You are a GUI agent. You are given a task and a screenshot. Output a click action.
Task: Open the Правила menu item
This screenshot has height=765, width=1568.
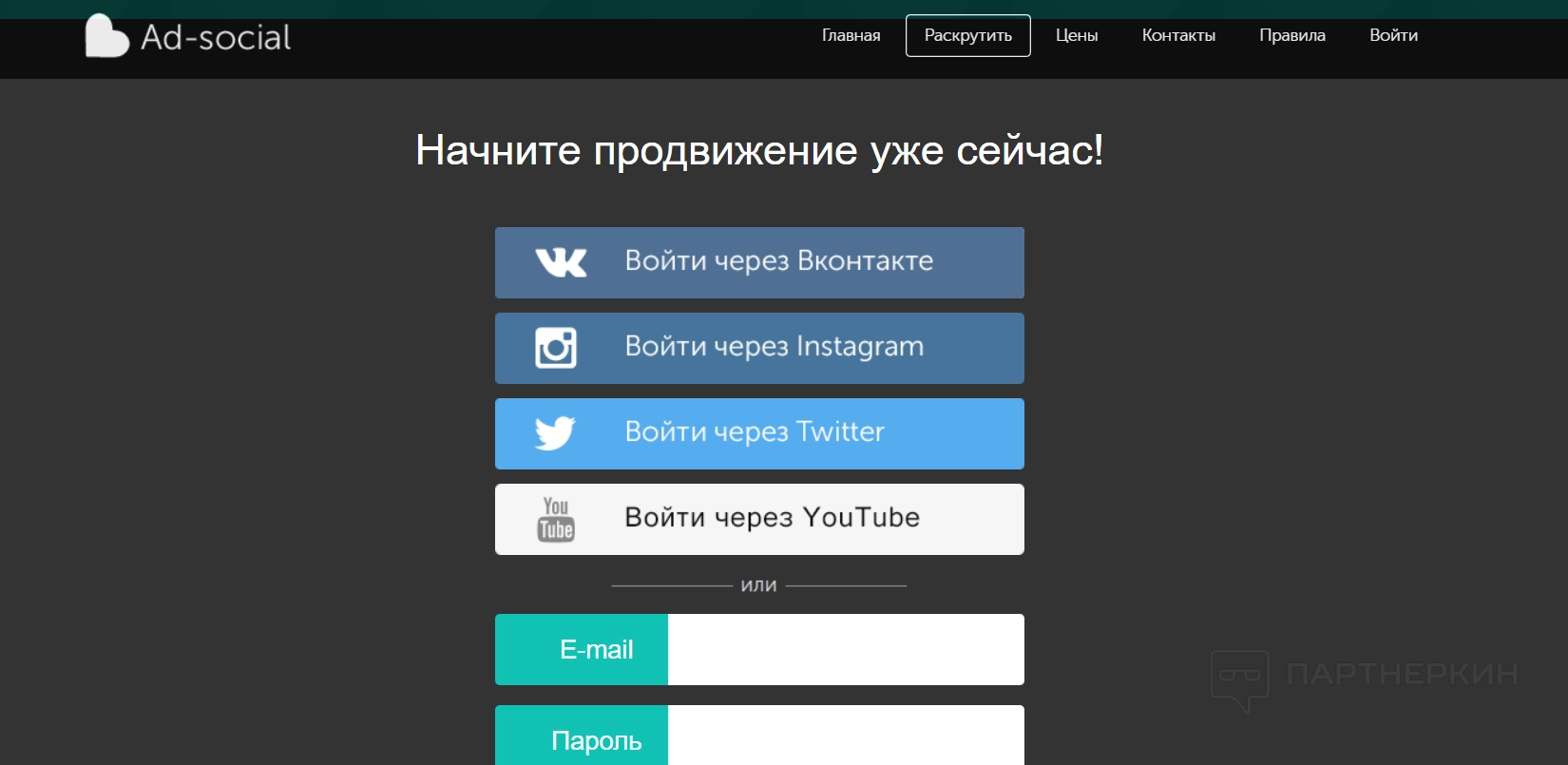pyautogui.click(x=1292, y=35)
